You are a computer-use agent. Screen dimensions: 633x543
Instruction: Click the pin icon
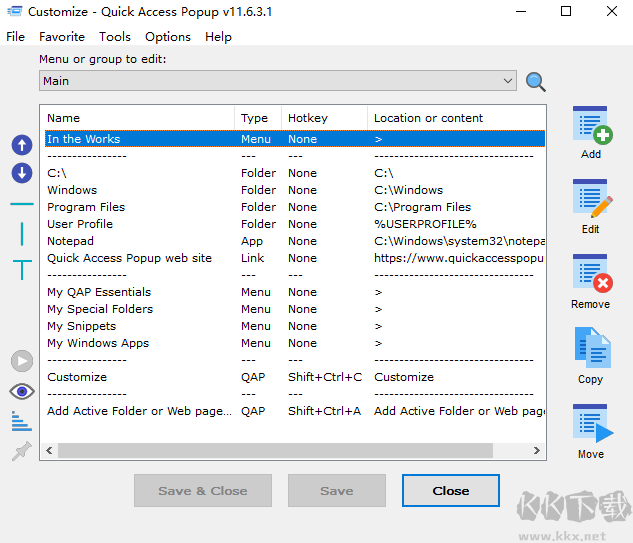coord(22,451)
